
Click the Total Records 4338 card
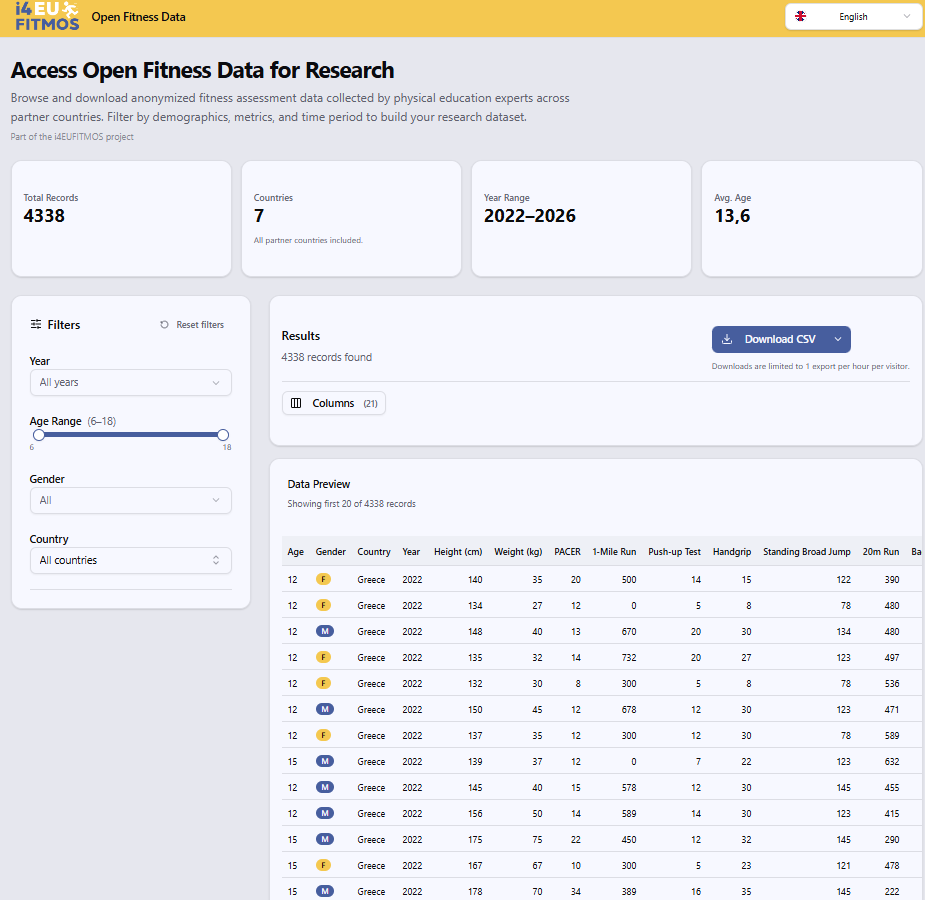point(122,219)
